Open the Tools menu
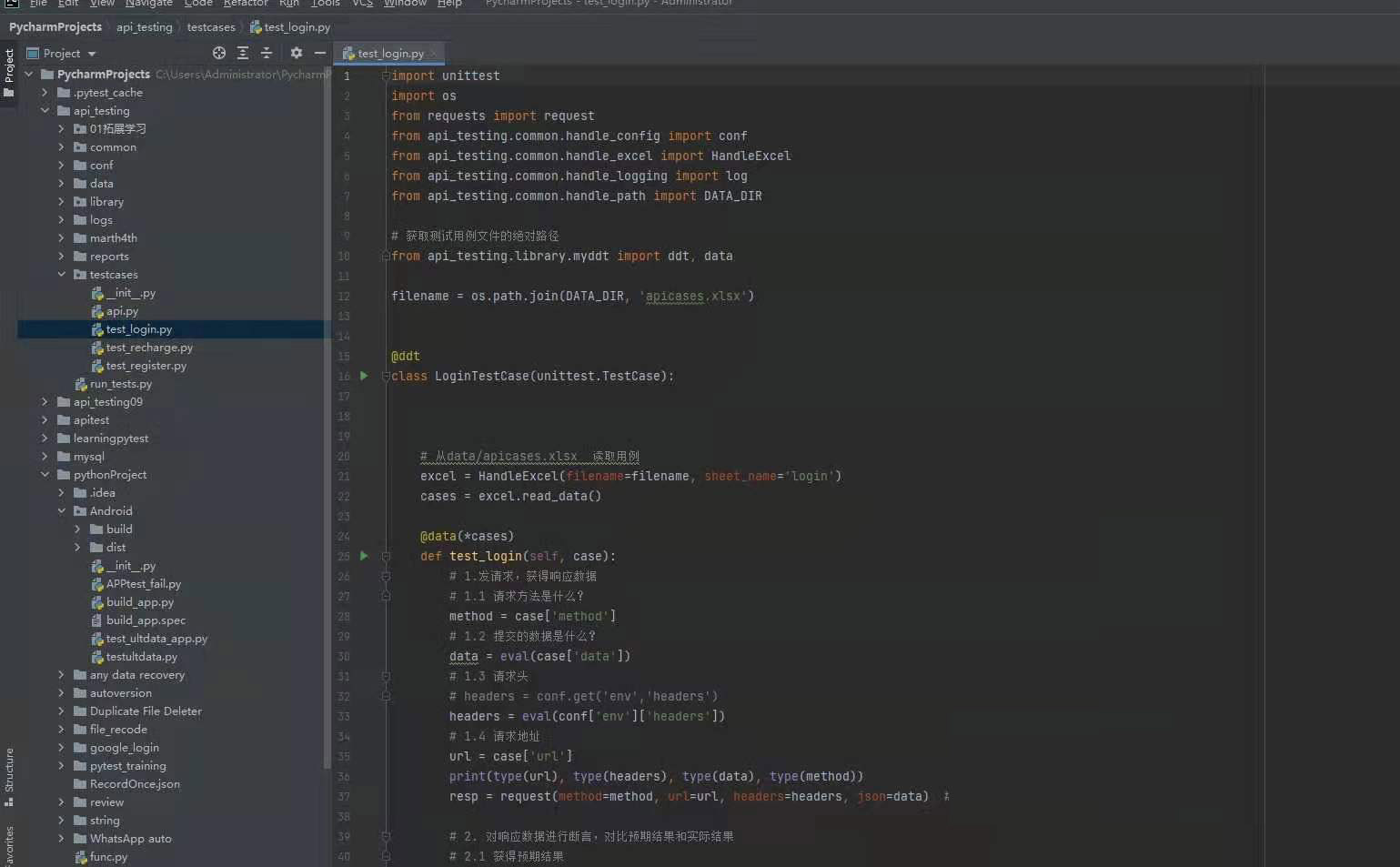This screenshot has height=867, width=1400. pos(325,4)
